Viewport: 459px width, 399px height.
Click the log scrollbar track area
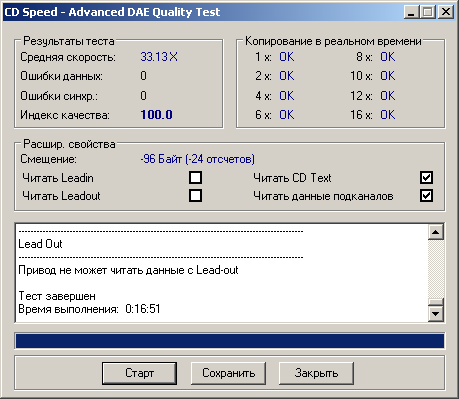pyautogui.click(x=436, y=269)
